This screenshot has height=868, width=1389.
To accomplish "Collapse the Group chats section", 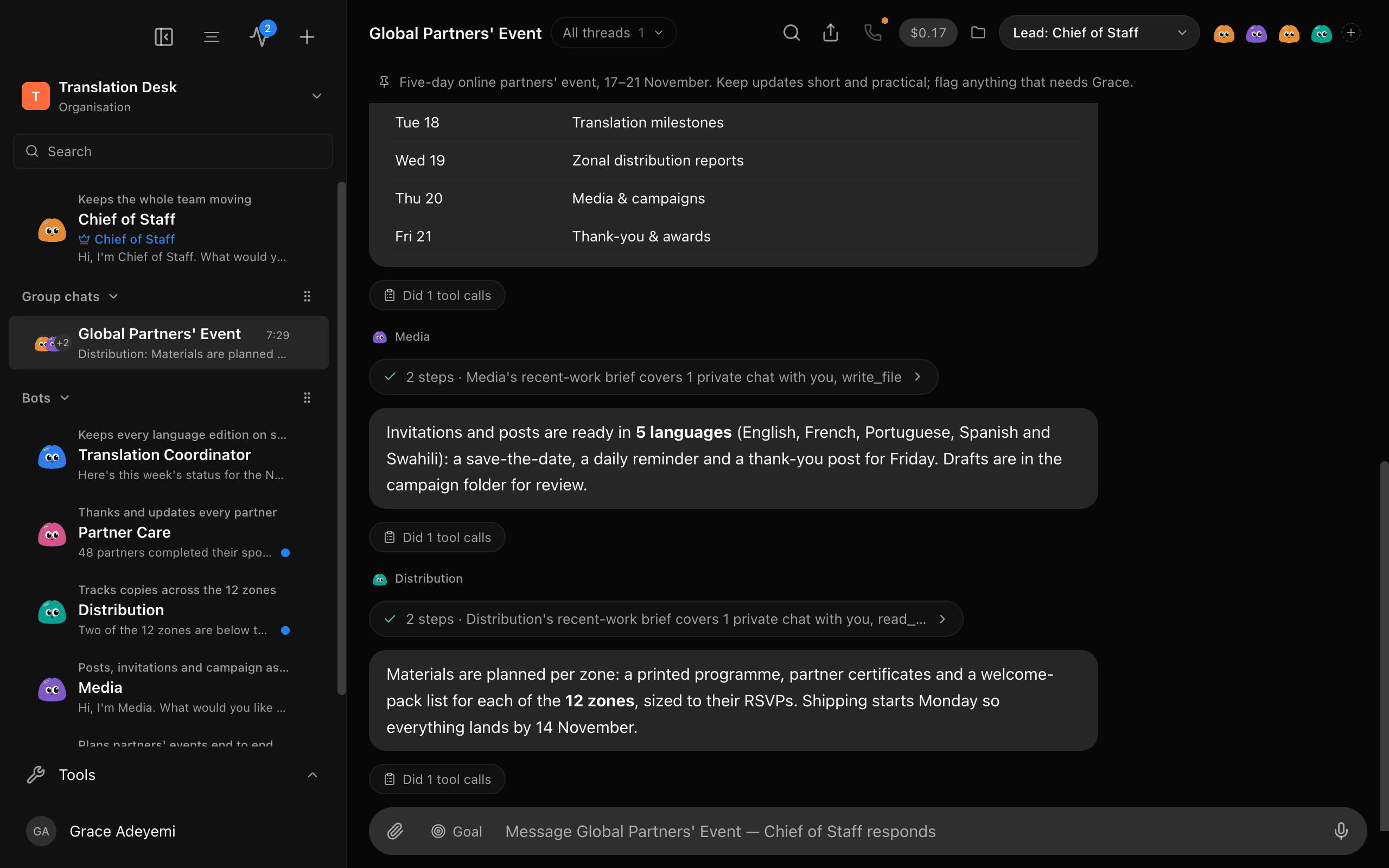I will tap(70, 296).
